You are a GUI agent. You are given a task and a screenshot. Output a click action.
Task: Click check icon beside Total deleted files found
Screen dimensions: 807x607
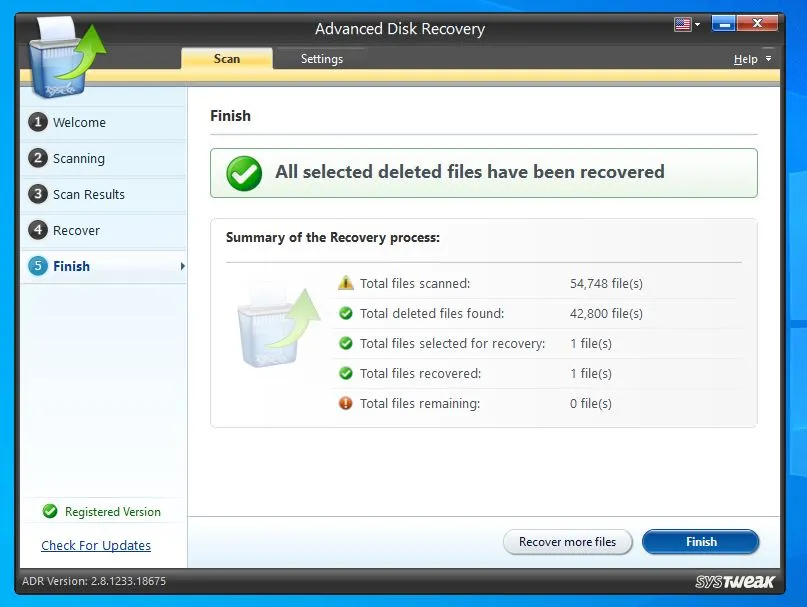tap(346, 313)
